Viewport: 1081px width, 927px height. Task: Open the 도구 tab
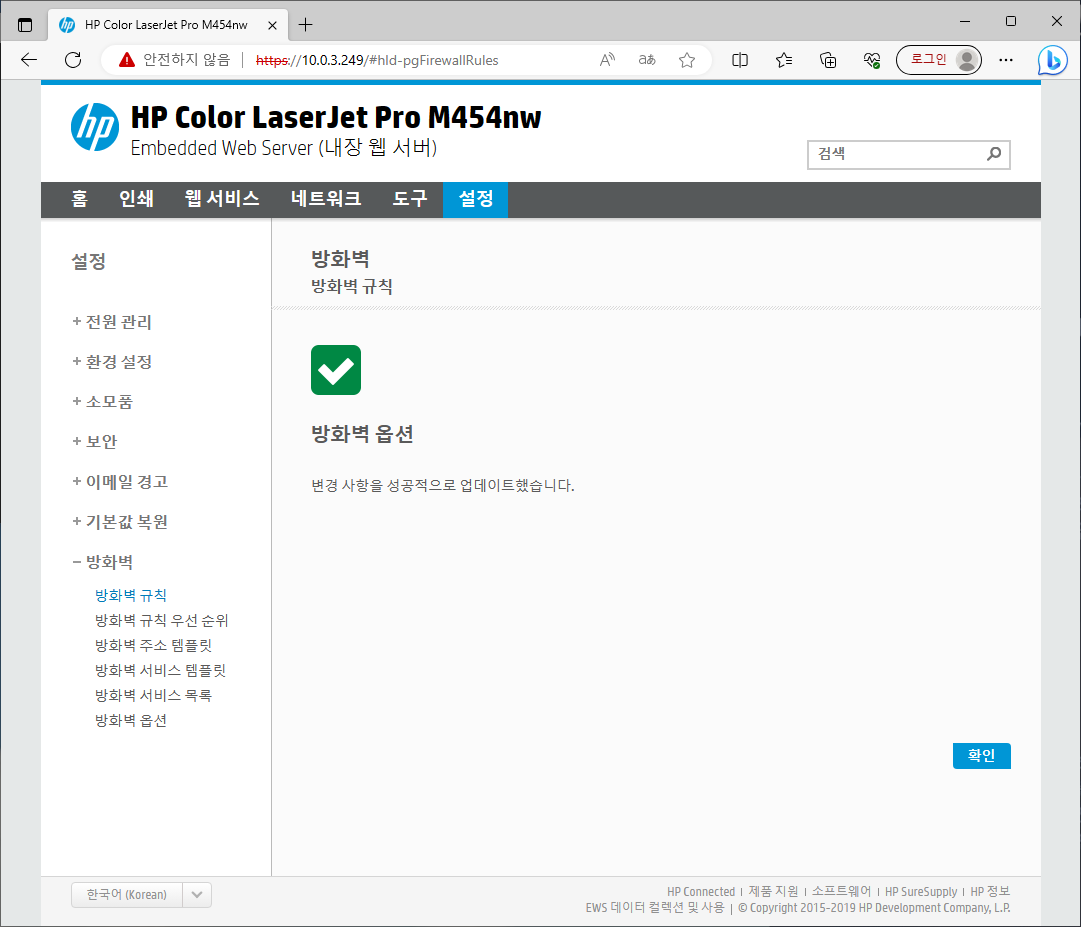tap(410, 199)
